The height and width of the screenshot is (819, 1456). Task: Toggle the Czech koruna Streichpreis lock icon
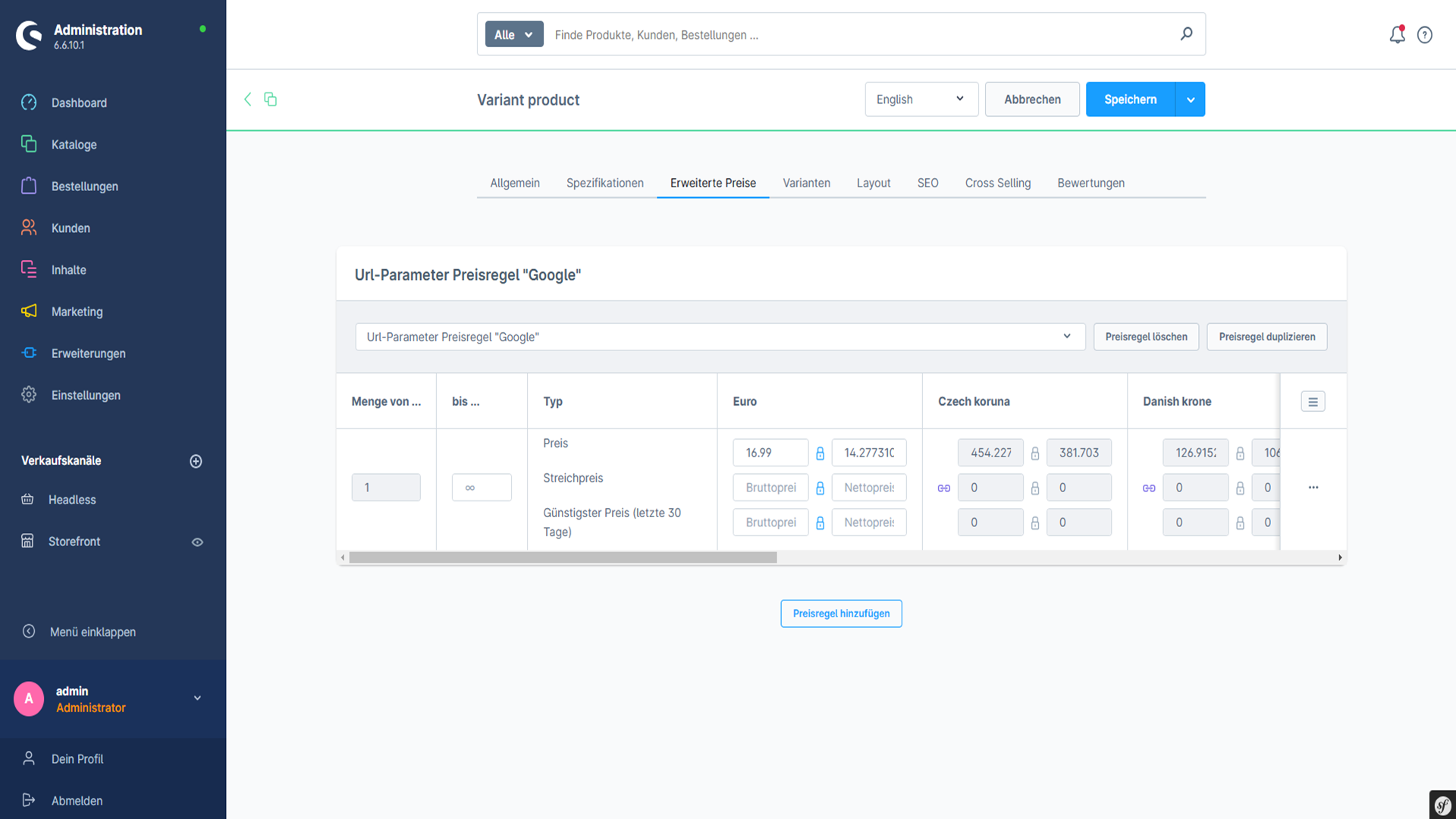[x=1035, y=488]
